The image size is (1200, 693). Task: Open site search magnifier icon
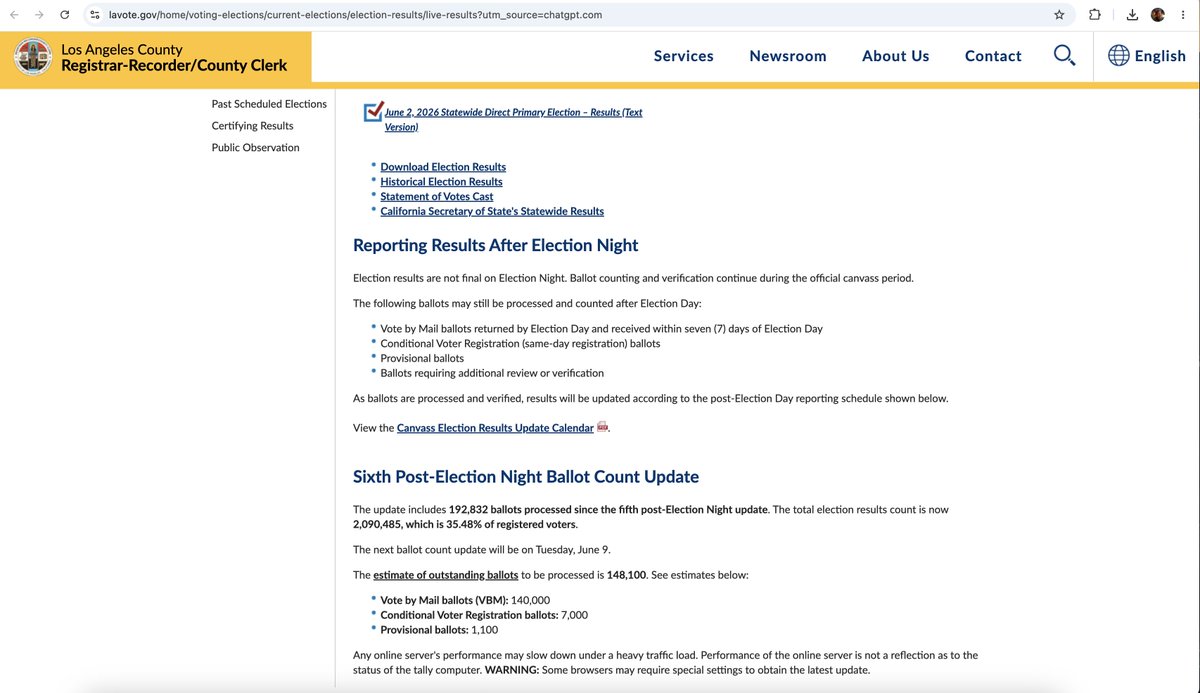(x=1064, y=56)
